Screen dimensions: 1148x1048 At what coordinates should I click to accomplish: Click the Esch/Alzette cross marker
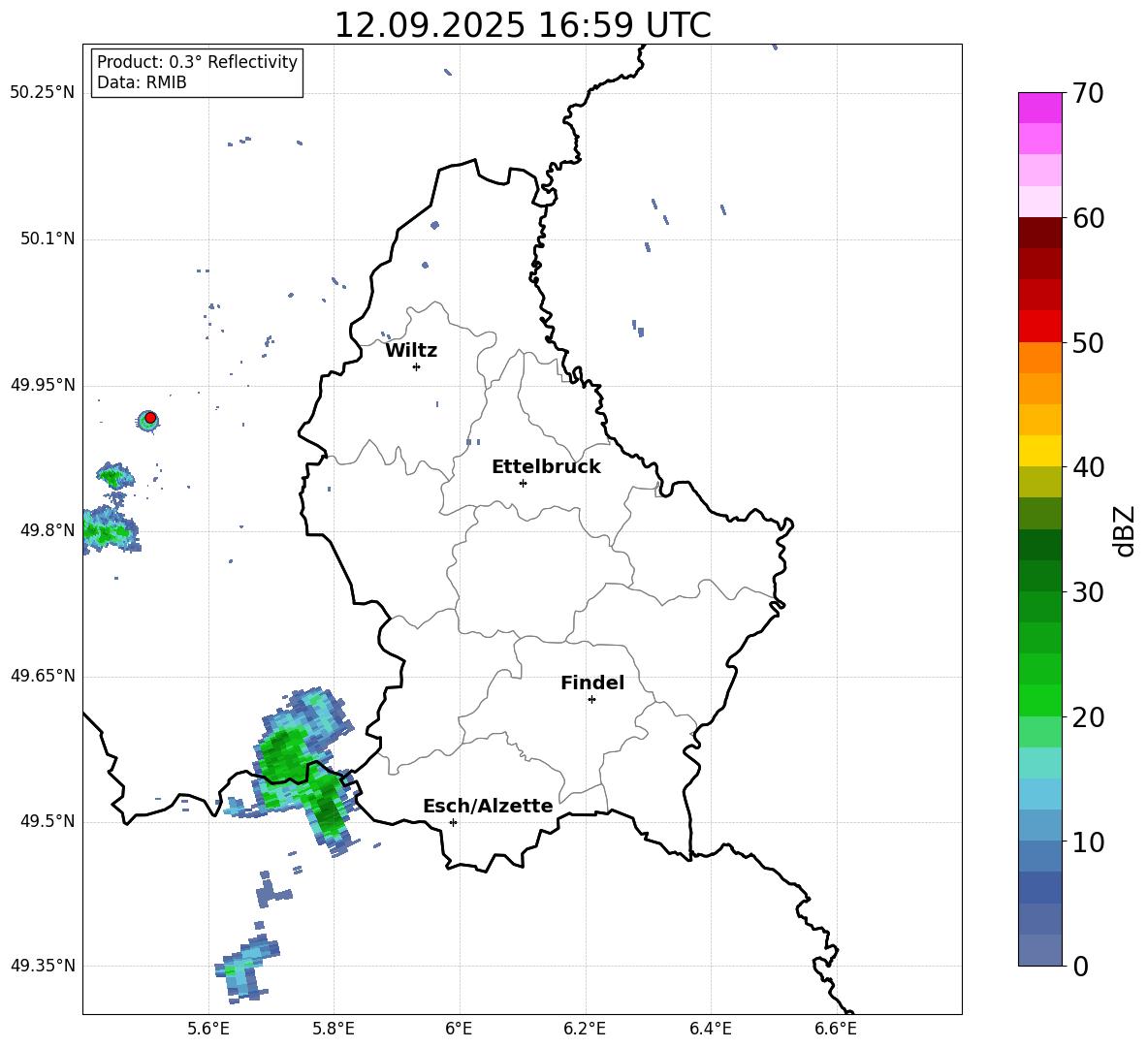click(x=453, y=822)
